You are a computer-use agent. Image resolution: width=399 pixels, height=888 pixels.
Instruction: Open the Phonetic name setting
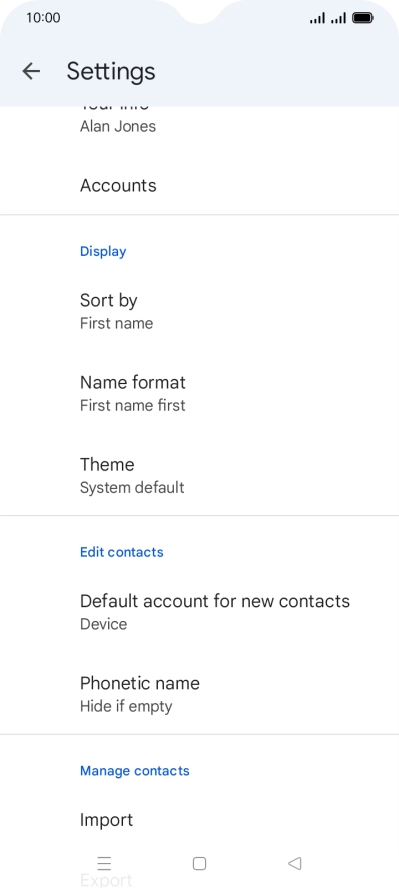[x=199, y=694]
